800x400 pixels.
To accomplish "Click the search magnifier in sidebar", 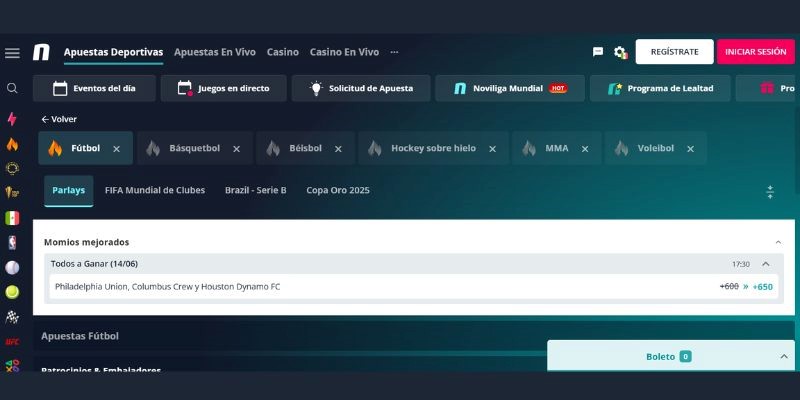I will [12, 88].
